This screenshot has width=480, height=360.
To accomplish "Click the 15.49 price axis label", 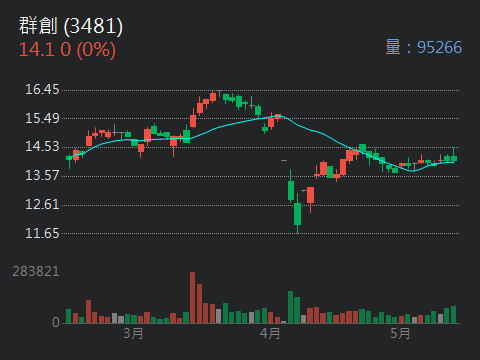I will [x=42, y=118].
